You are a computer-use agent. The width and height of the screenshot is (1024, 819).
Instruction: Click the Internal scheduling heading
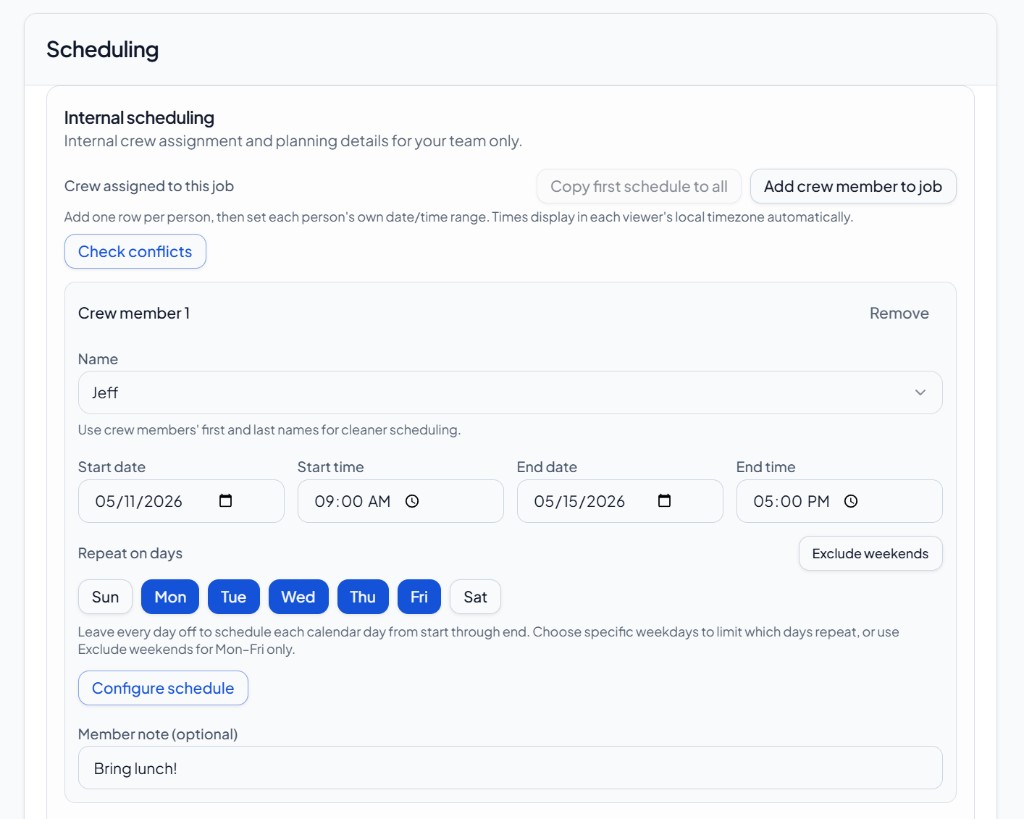tap(139, 118)
